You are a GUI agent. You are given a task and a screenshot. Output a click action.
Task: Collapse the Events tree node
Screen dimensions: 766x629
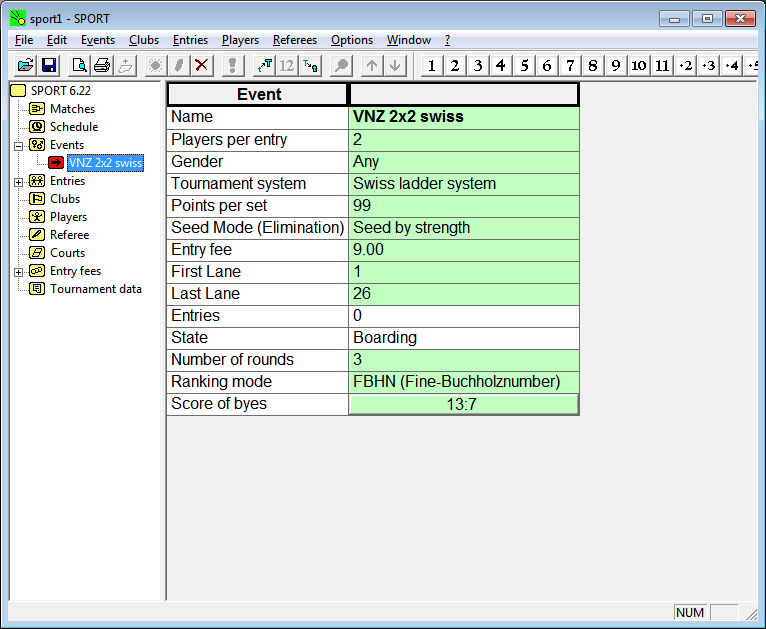[x=18, y=145]
